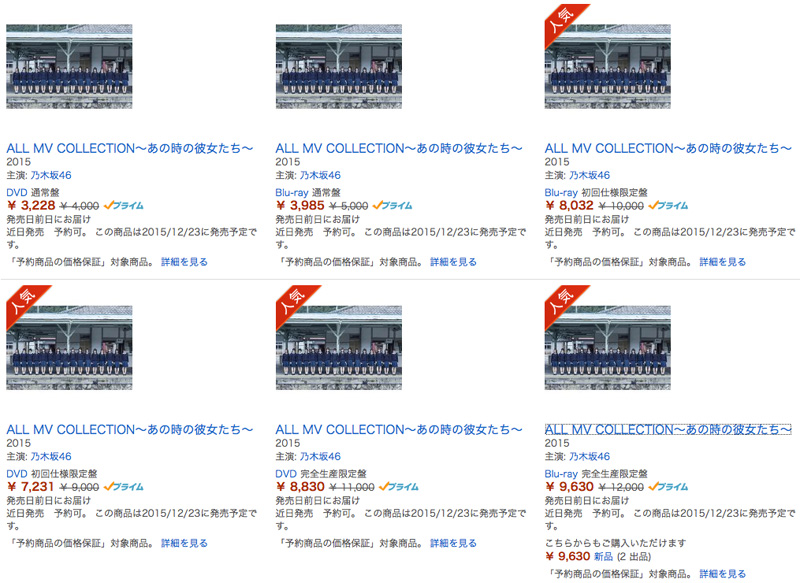Click Prime logo next to ¥9,630 price
Screen dimensions: 800x583
click(x=668, y=487)
